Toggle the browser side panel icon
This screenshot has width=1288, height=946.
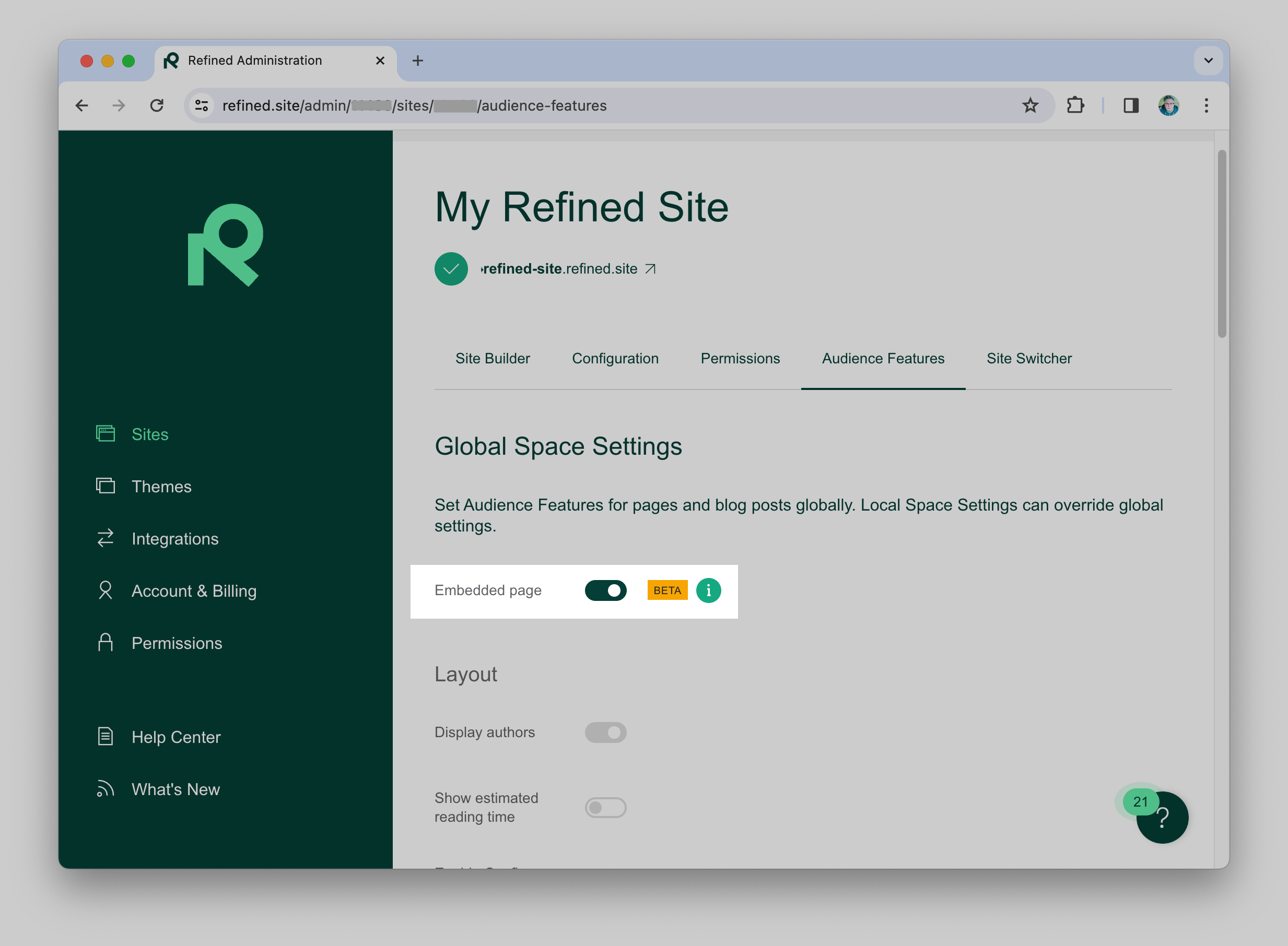pyautogui.click(x=1130, y=105)
